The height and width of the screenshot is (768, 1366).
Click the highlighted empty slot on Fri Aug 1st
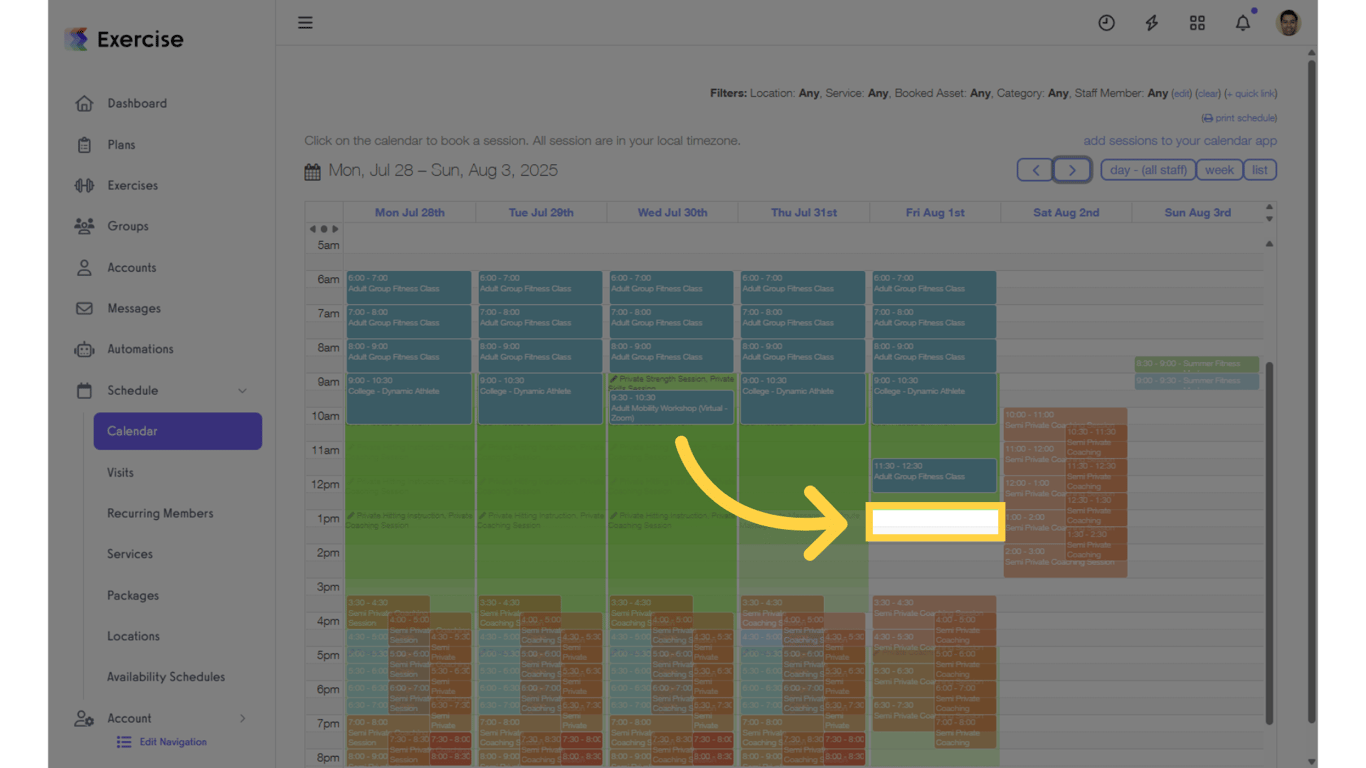pos(934,521)
